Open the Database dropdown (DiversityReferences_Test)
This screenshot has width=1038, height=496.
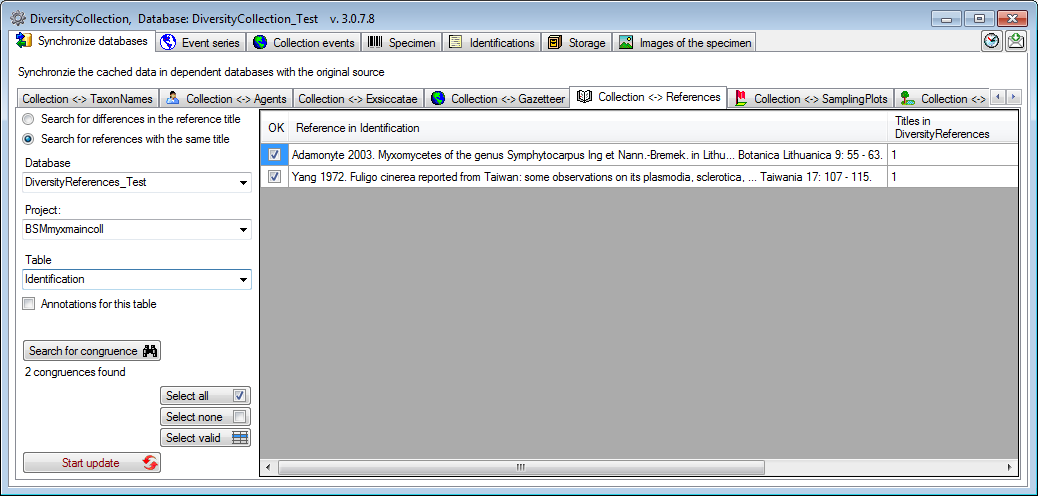137,182
